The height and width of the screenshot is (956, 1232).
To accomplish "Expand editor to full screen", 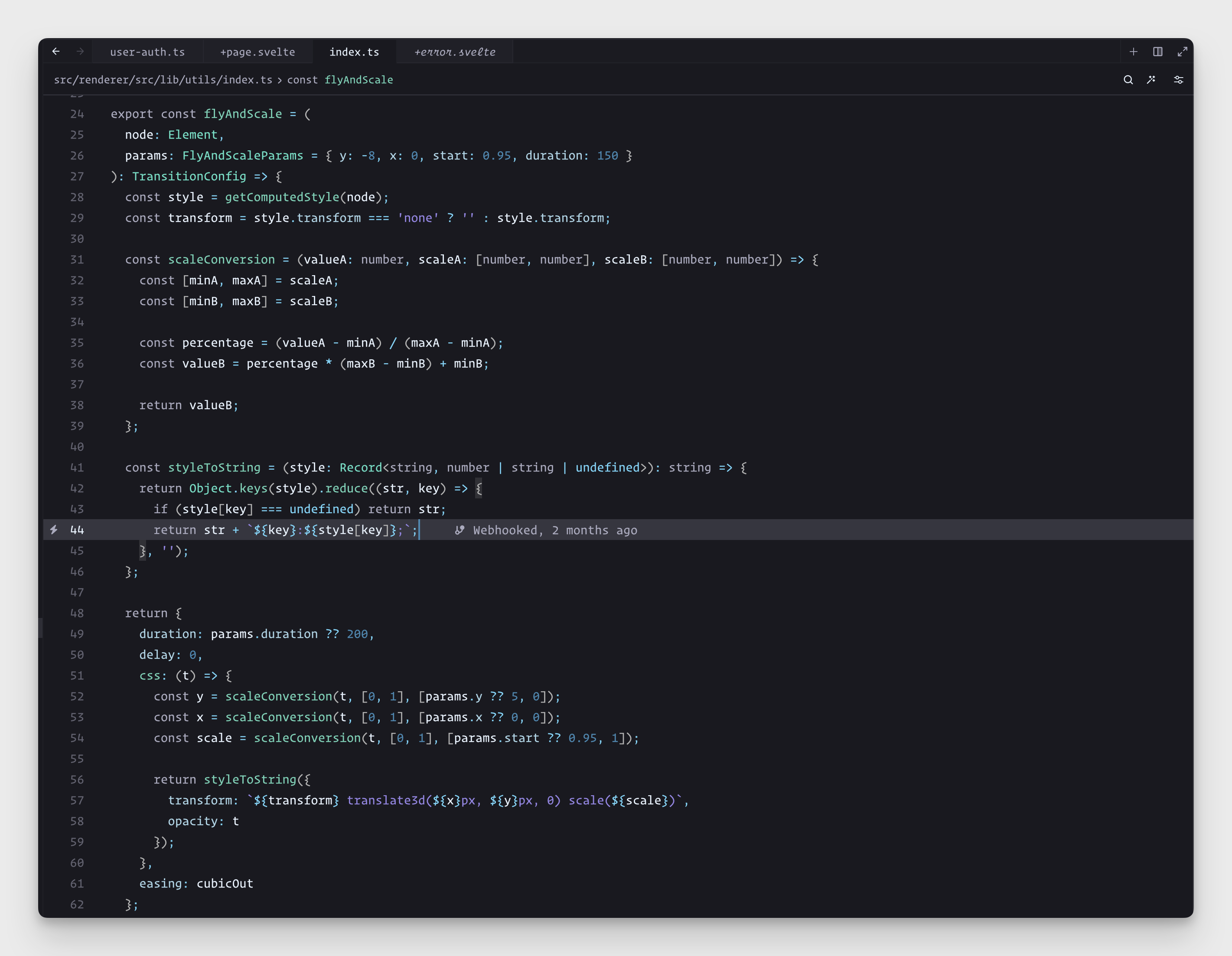I will 1182,52.
